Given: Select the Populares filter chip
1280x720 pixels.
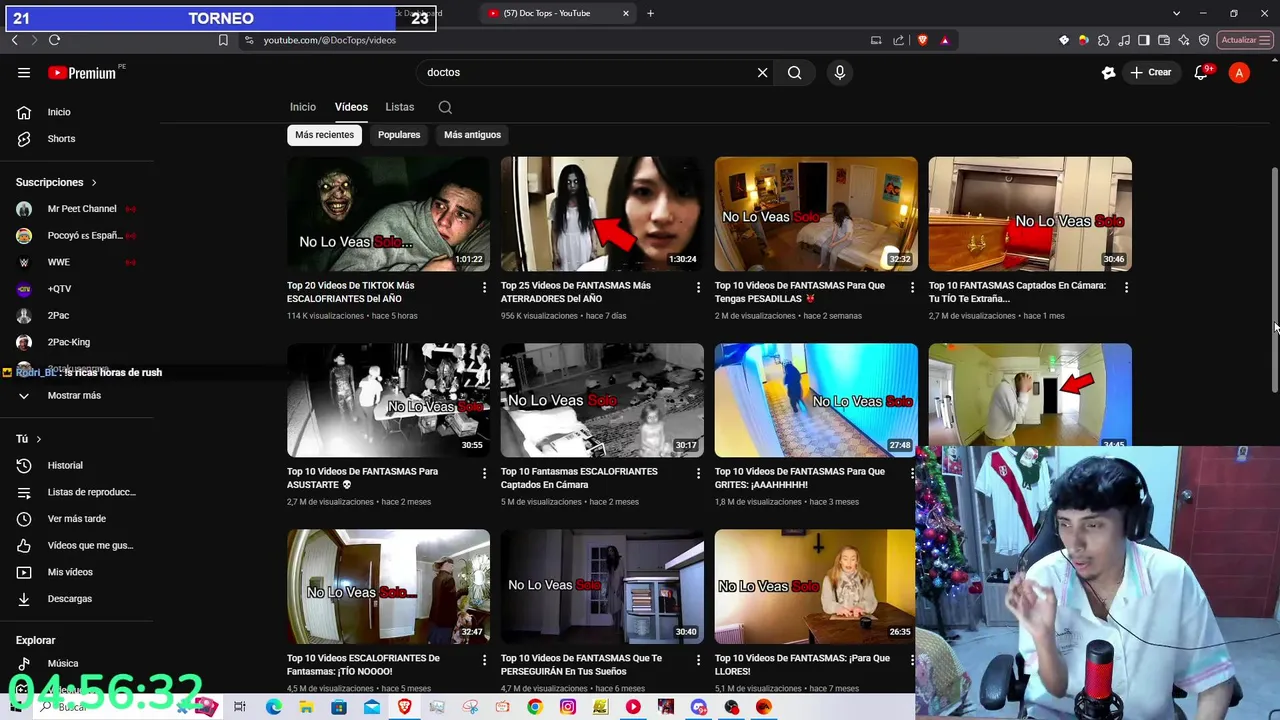Looking at the screenshot, I should pos(399,134).
